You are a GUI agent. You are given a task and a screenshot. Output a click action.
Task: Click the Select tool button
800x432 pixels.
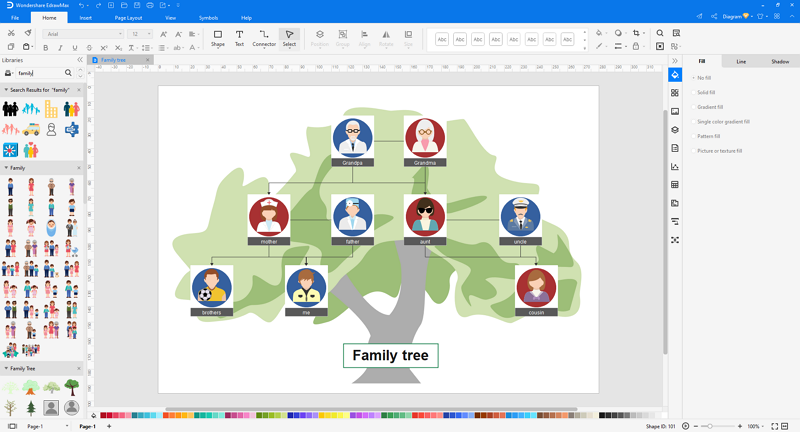pyautogui.click(x=289, y=38)
